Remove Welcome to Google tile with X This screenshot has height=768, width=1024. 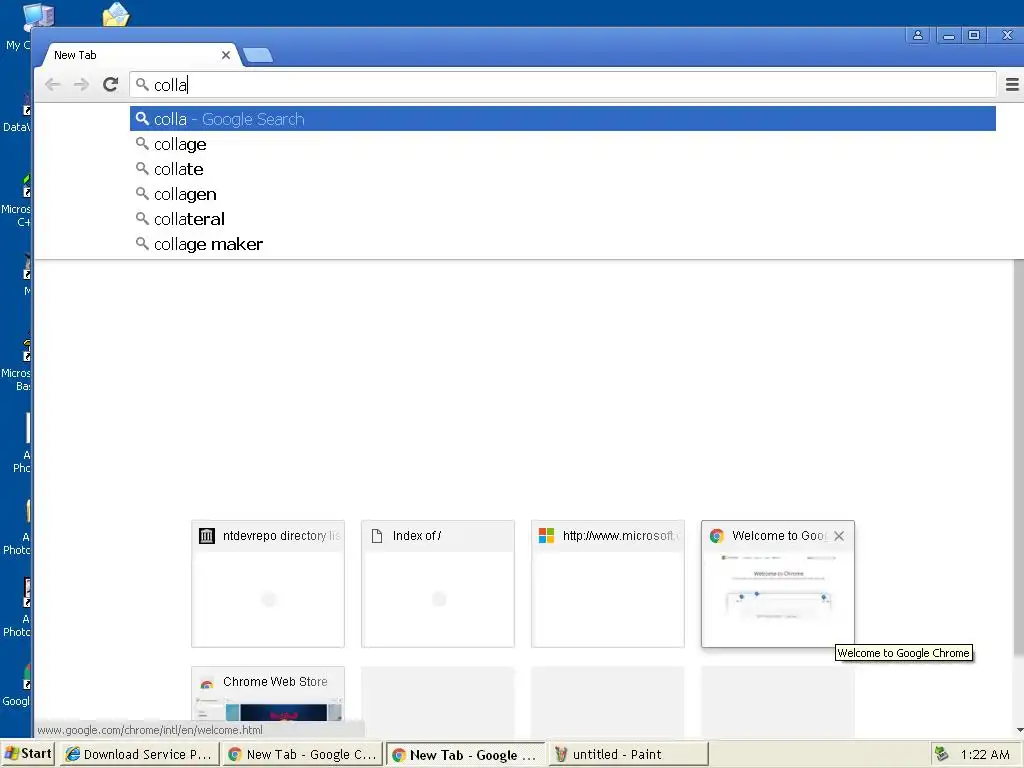(839, 536)
